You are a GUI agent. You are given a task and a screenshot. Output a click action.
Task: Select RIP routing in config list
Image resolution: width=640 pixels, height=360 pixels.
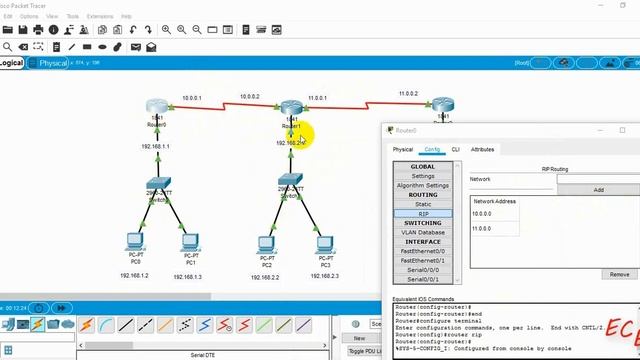click(423, 214)
